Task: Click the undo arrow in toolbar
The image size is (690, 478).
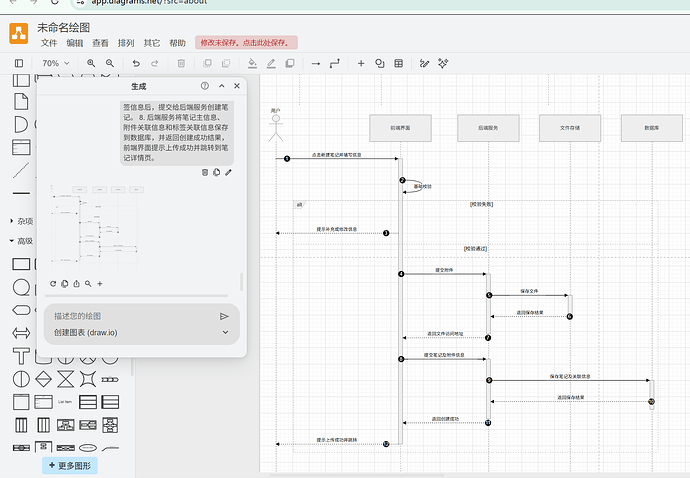Action: pos(136,63)
